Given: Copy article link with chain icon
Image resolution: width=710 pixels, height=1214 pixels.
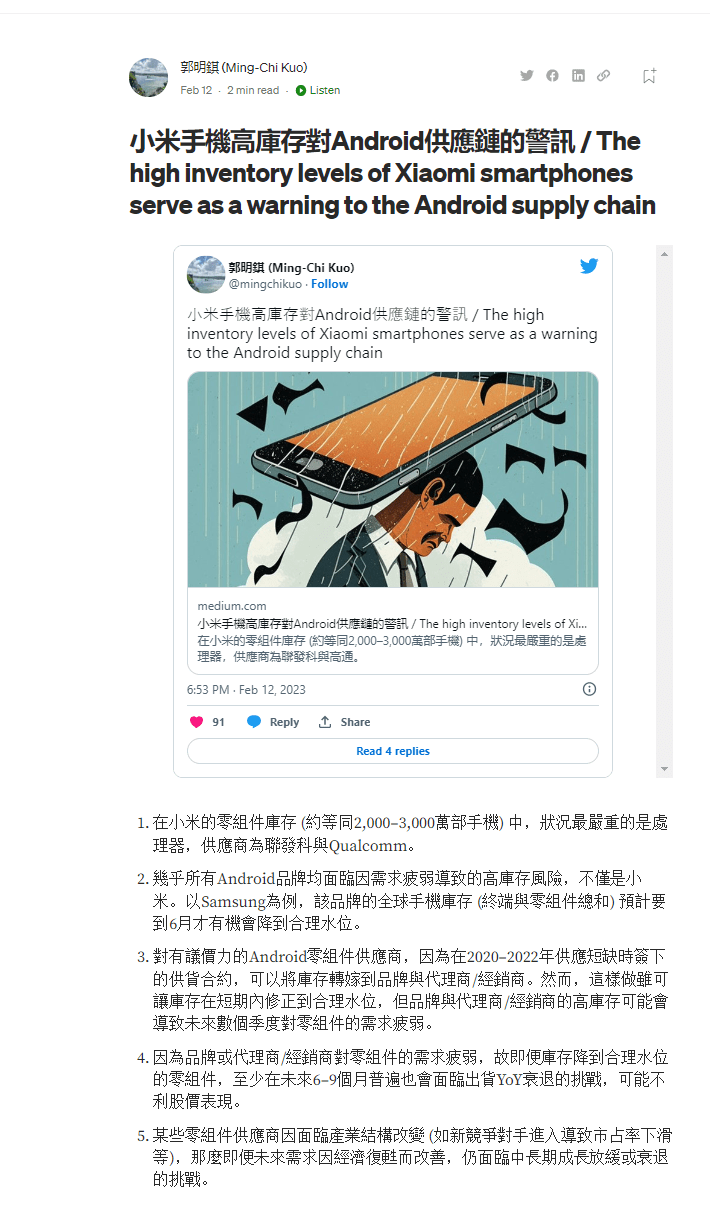Looking at the screenshot, I should 604,75.
